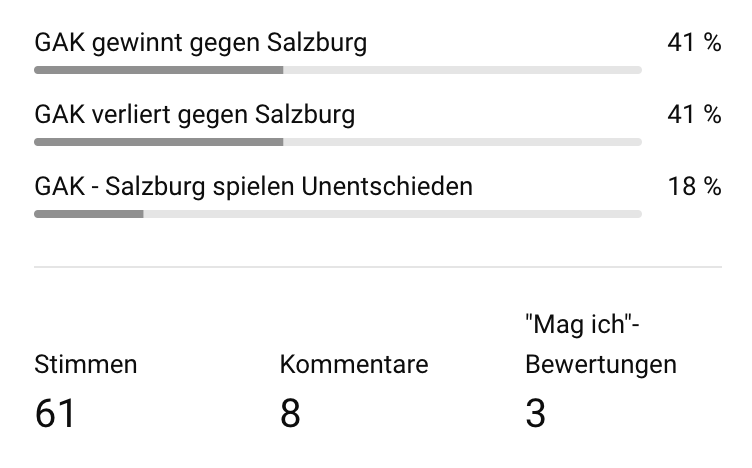Click the dark filled part of the gewinnt bar
752x468 pixels.
[158, 70]
